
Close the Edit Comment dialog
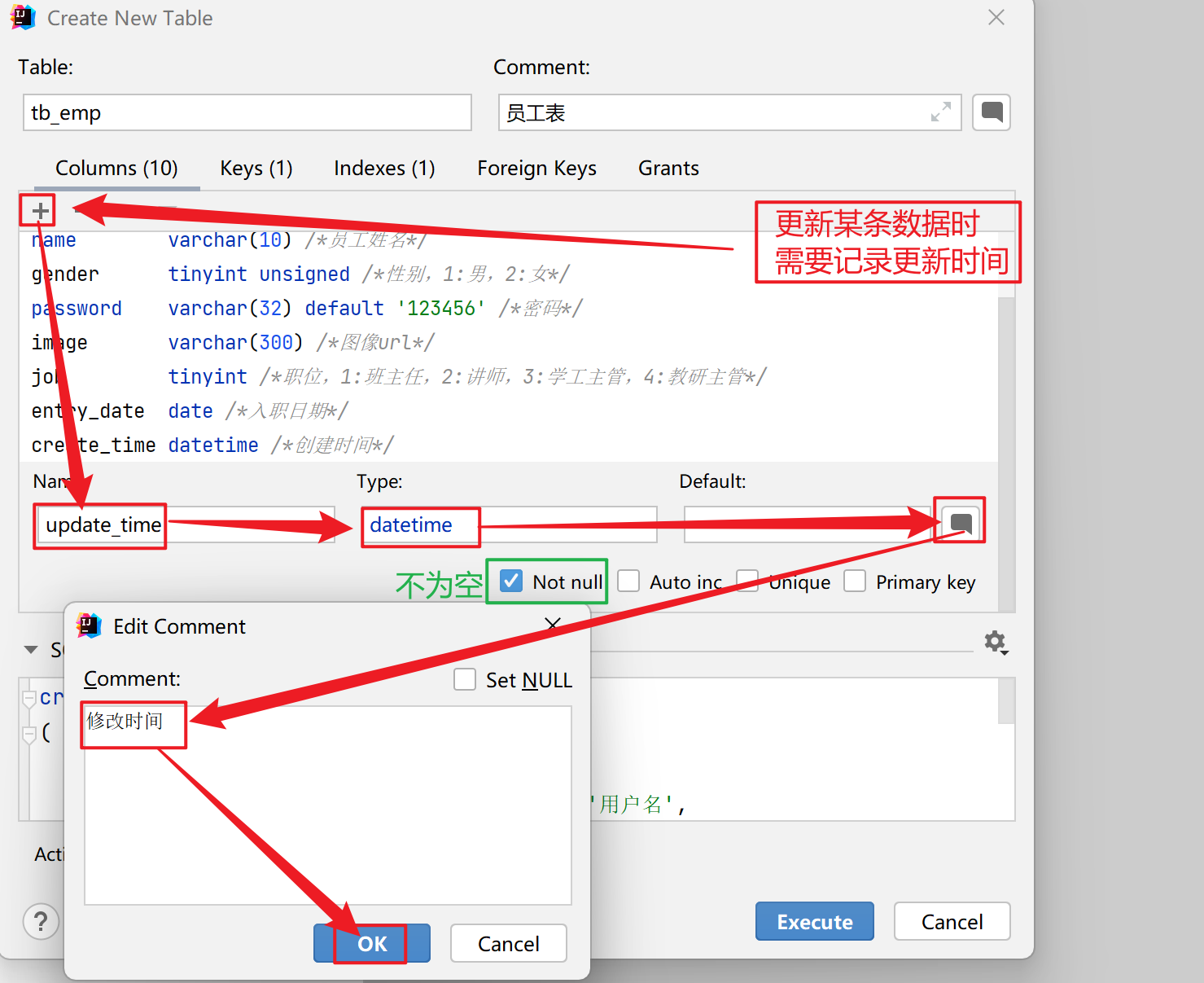[553, 625]
